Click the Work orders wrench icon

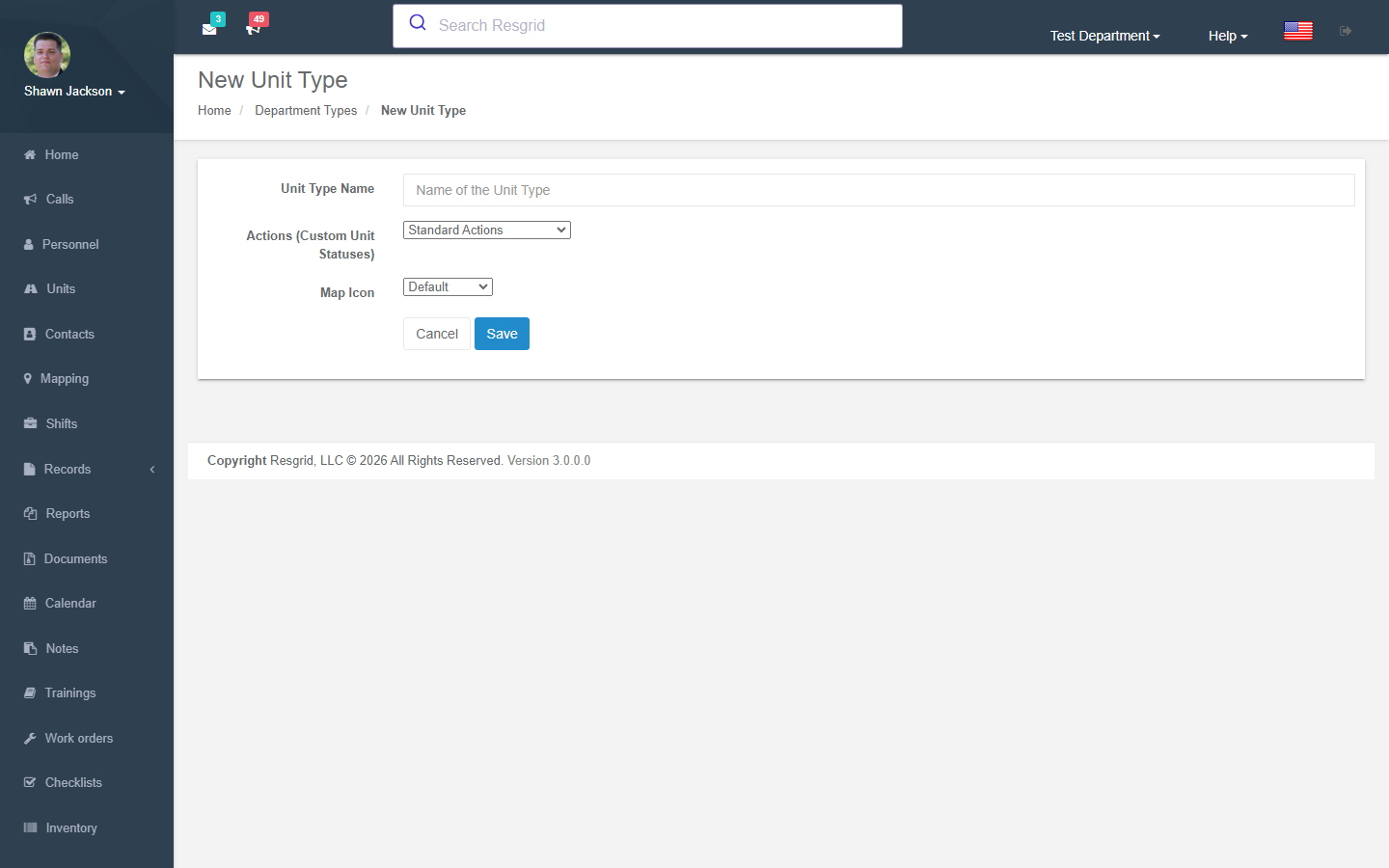pos(30,739)
